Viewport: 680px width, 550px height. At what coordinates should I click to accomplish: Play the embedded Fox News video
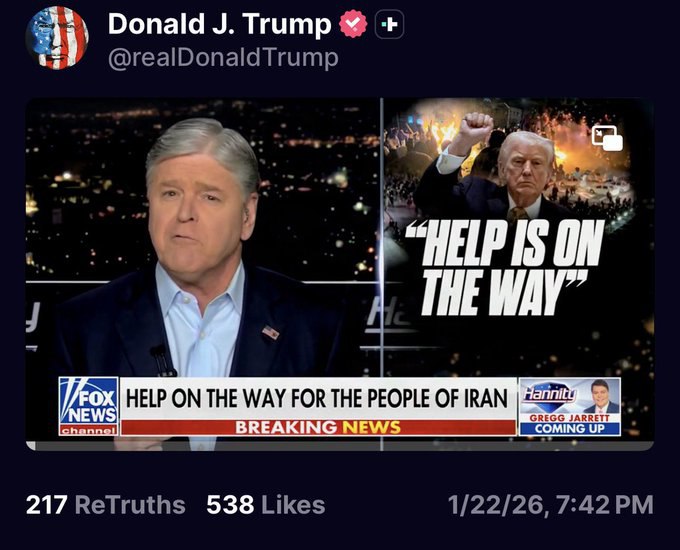[x=340, y=275]
